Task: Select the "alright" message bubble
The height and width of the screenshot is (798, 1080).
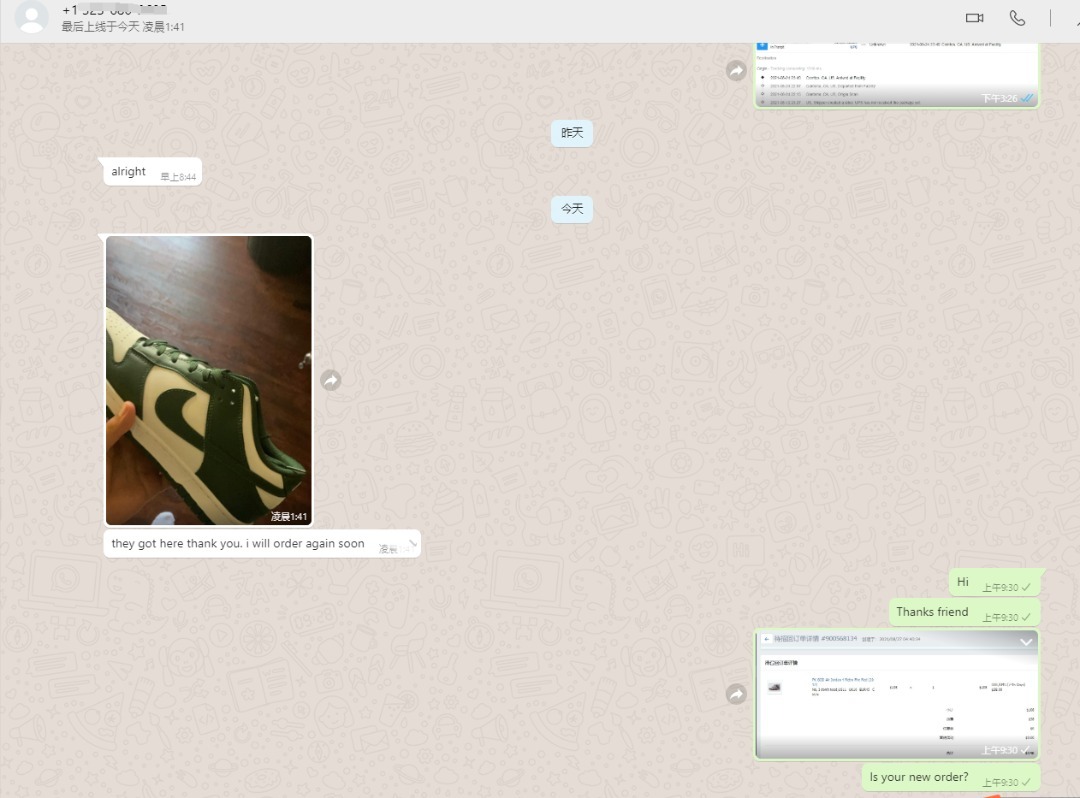Action: (129, 172)
